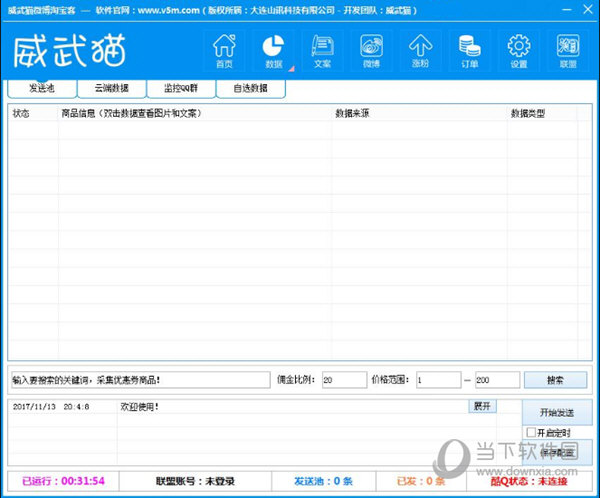
Task: Click the maximum price field showing 200
Action: pyautogui.click(x=497, y=380)
